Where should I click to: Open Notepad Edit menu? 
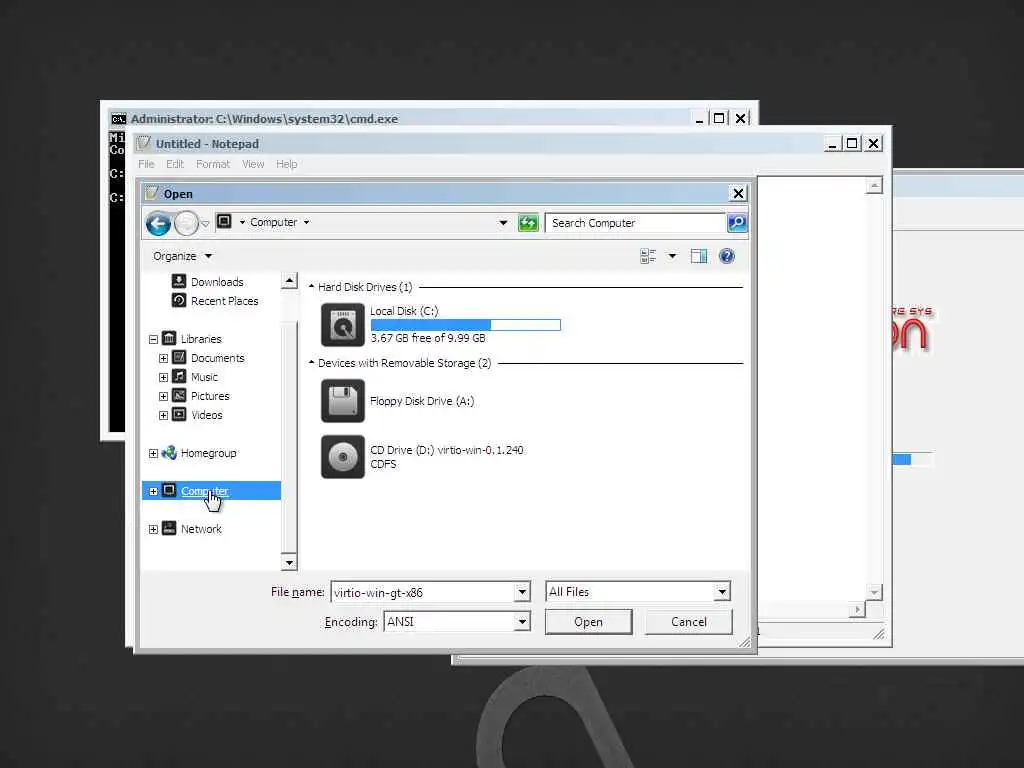point(174,164)
